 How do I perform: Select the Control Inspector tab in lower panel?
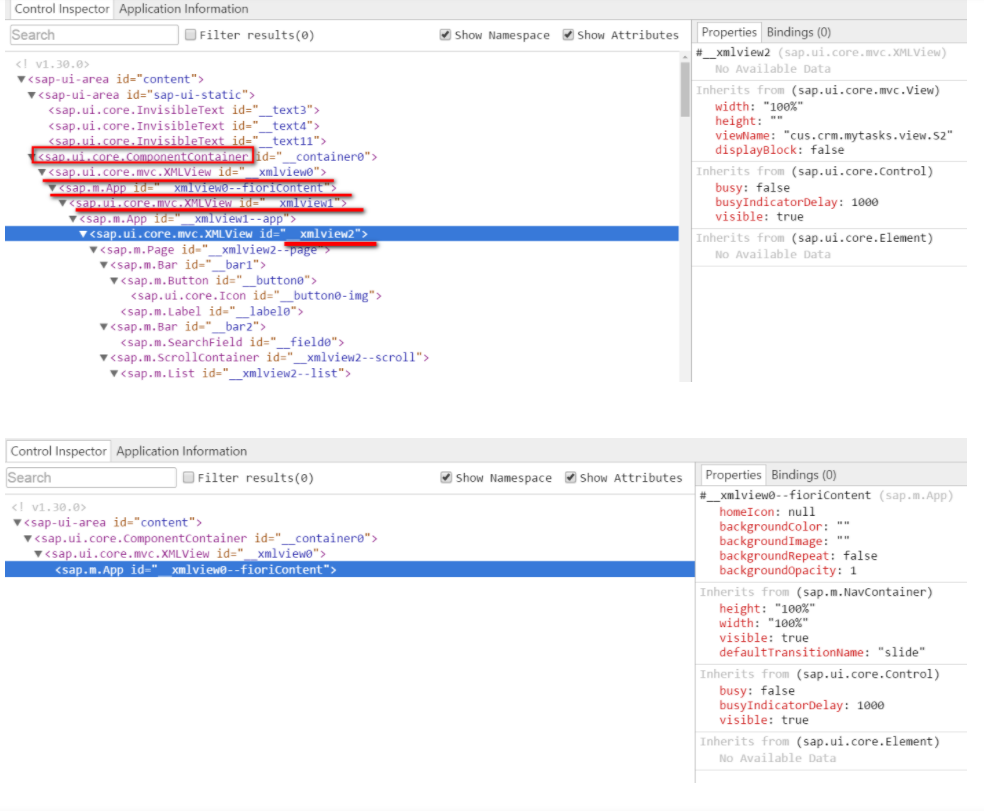58,450
